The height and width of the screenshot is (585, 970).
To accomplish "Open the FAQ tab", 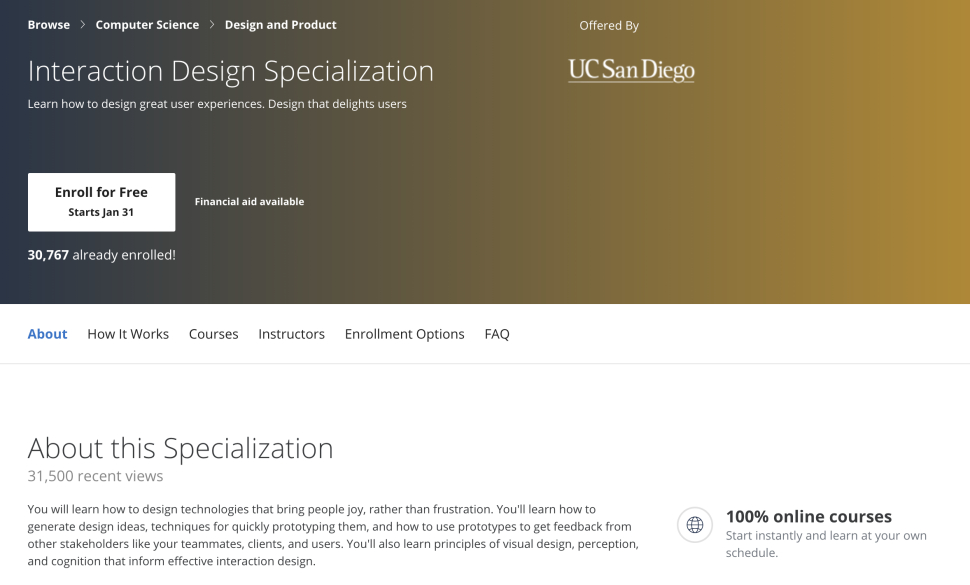I will [497, 334].
